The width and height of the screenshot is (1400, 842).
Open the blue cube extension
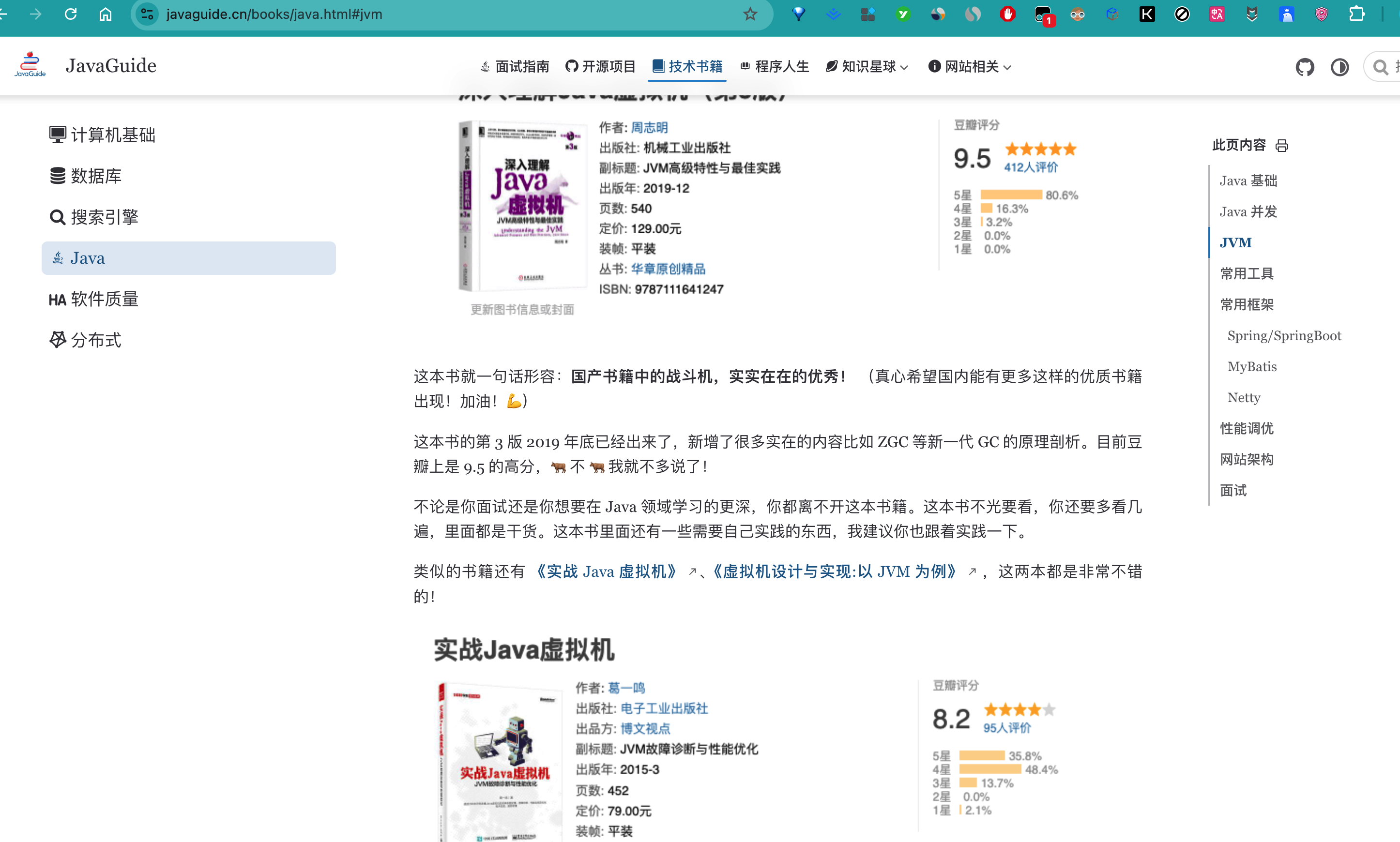(x=1112, y=14)
